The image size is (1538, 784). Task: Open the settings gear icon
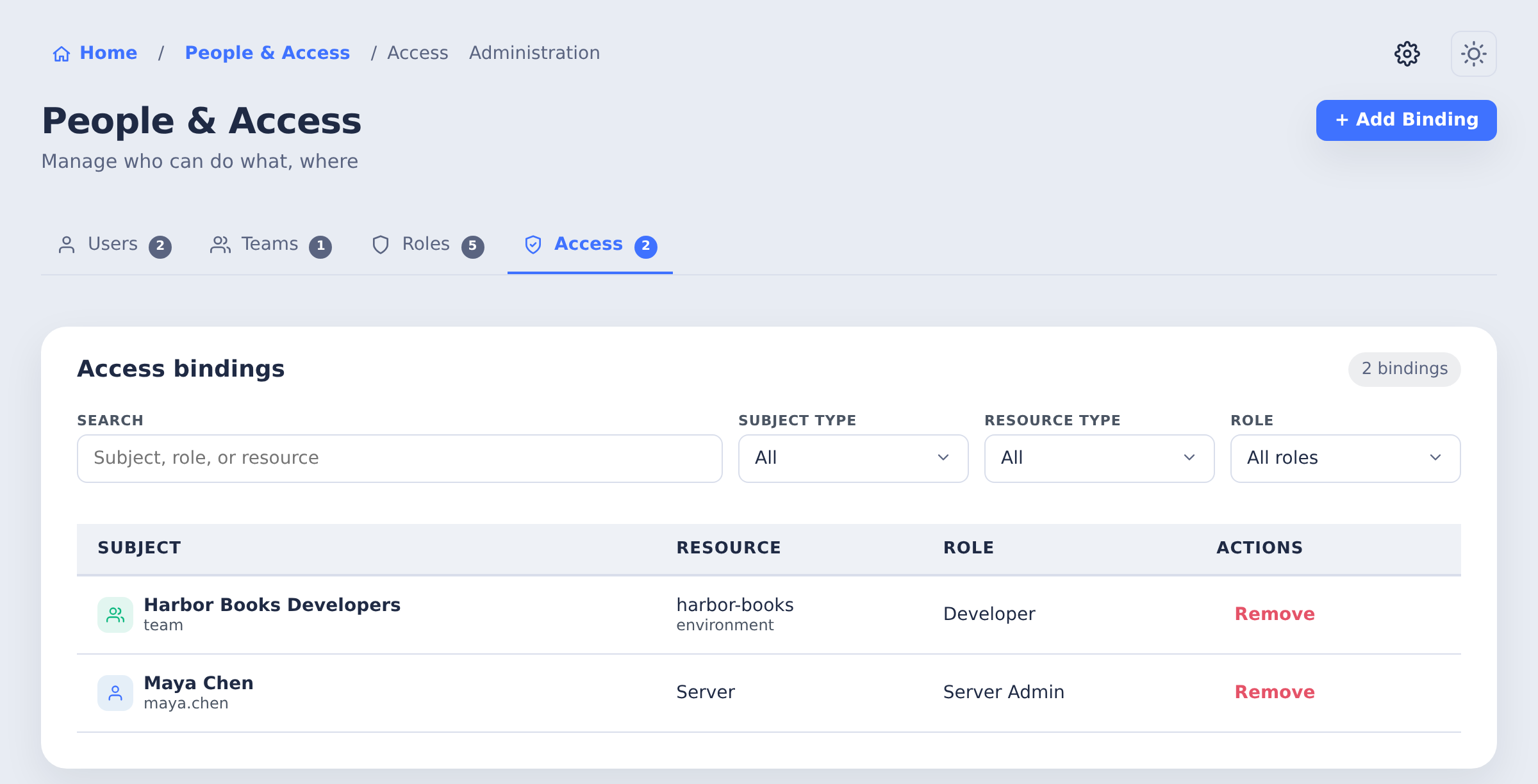point(1407,54)
